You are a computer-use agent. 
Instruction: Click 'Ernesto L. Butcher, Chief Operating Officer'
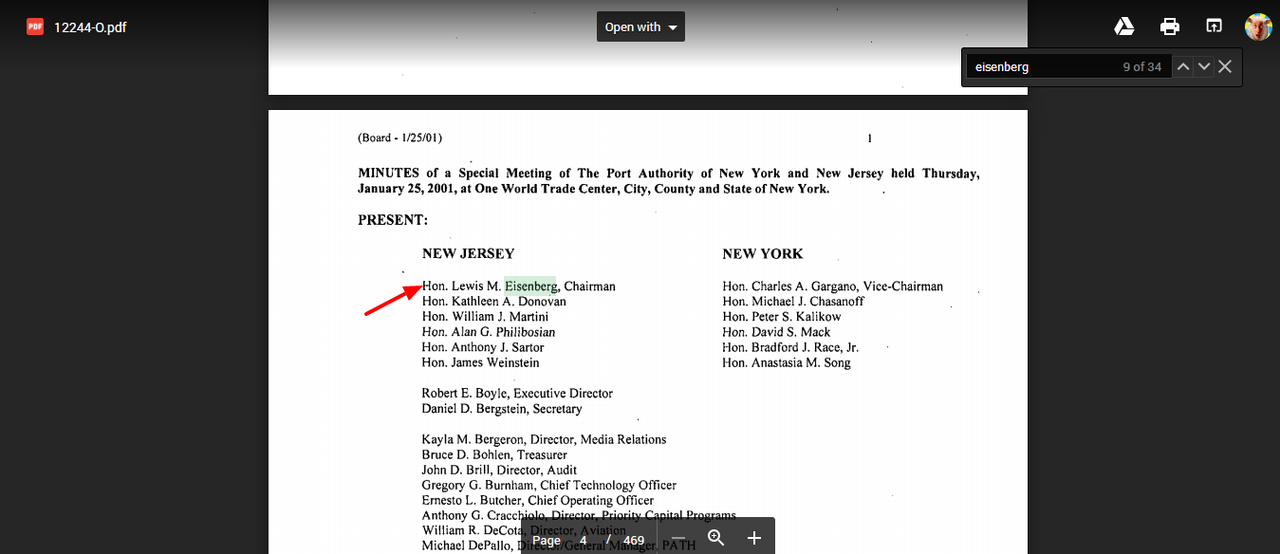pos(538,501)
